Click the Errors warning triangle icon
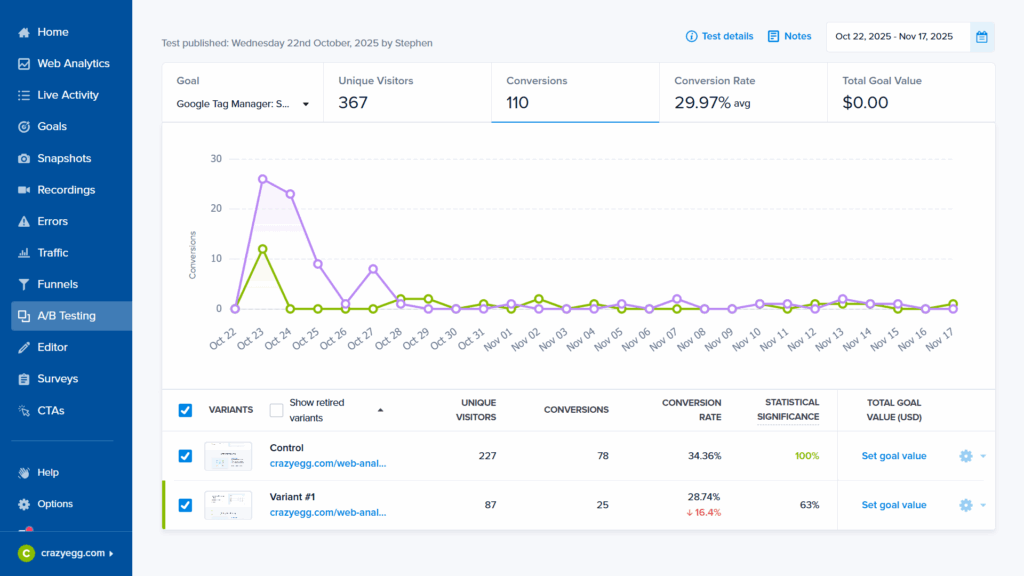Image resolution: width=1024 pixels, height=576 pixels. pos(24,222)
